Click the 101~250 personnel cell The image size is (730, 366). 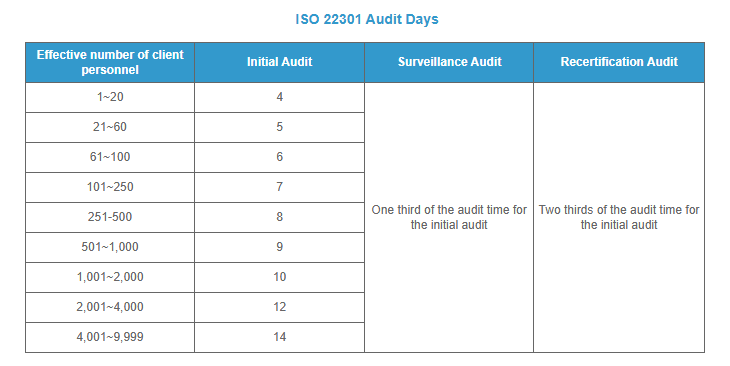click(110, 187)
